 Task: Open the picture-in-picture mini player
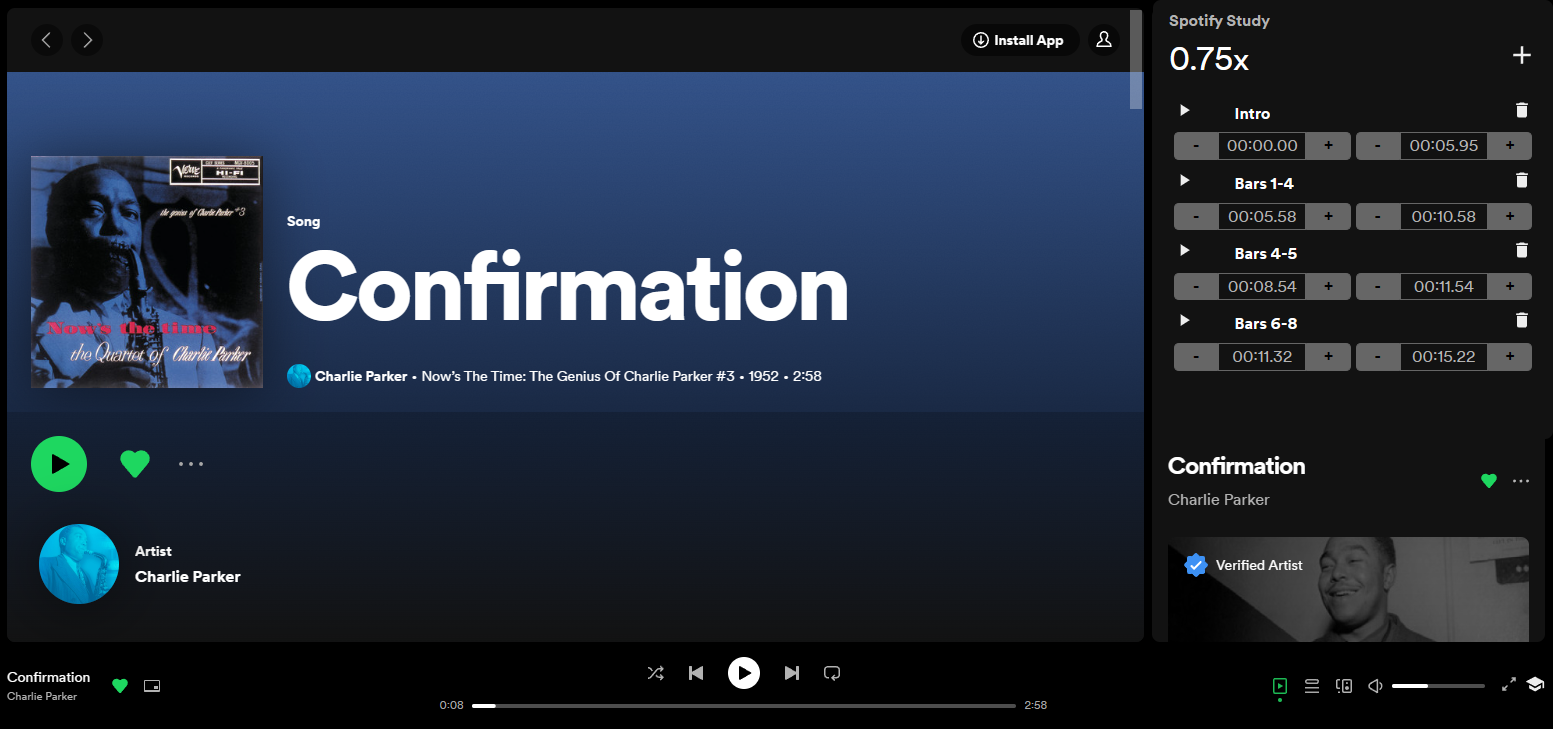coord(152,686)
